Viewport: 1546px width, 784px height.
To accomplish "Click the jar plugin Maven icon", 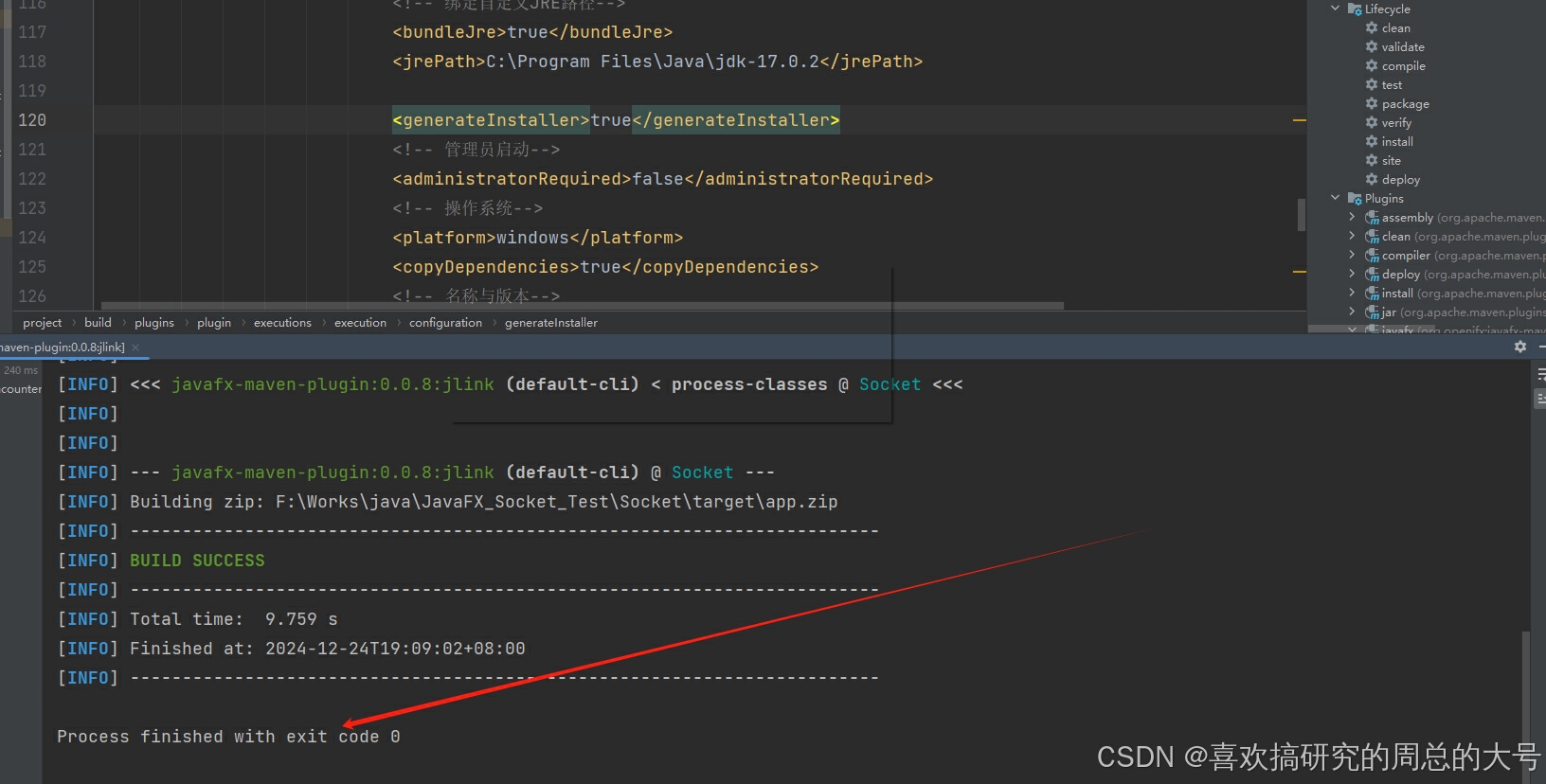I will point(1372,312).
